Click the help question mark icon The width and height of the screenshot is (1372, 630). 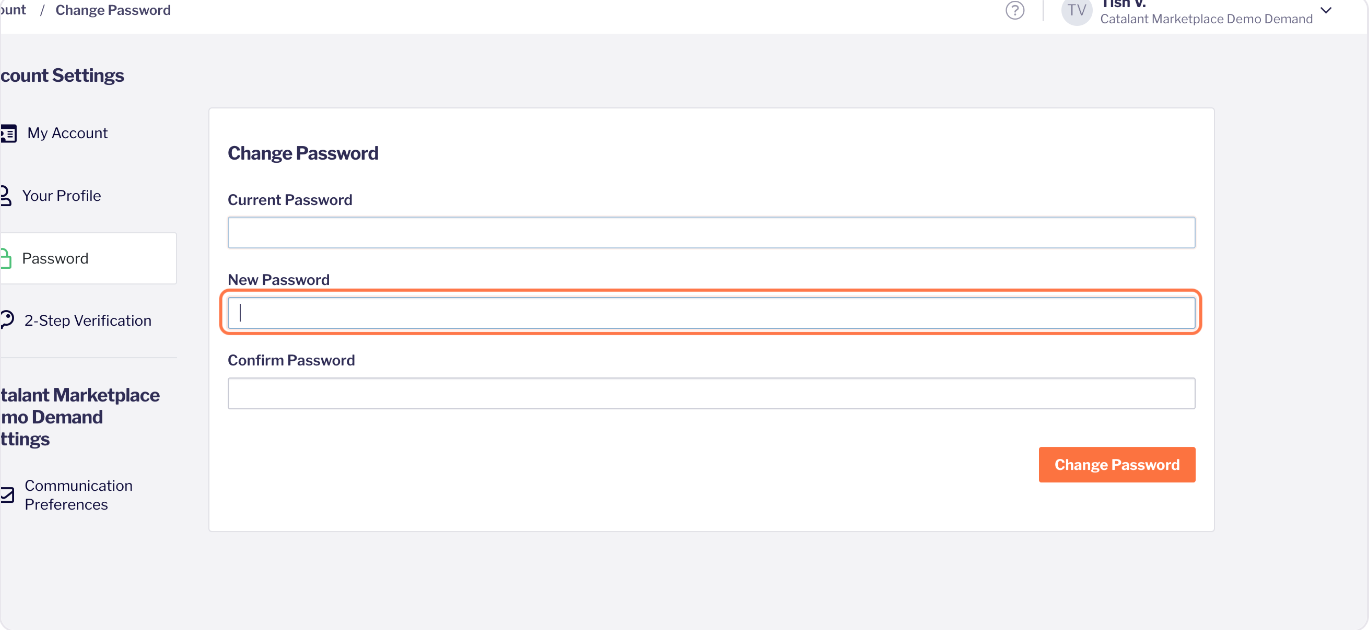1015,11
